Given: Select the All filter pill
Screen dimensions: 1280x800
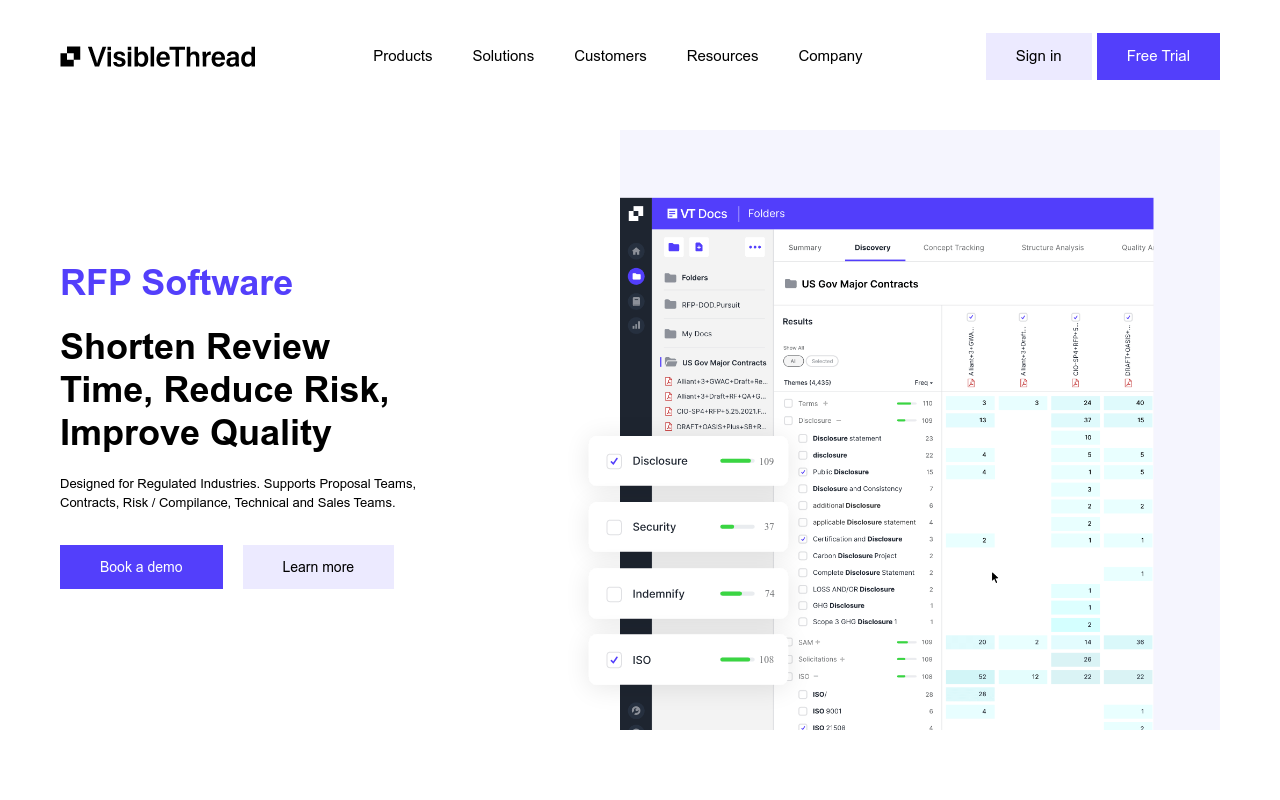Looking at the screenshot, I should click(x=793, y=361).
